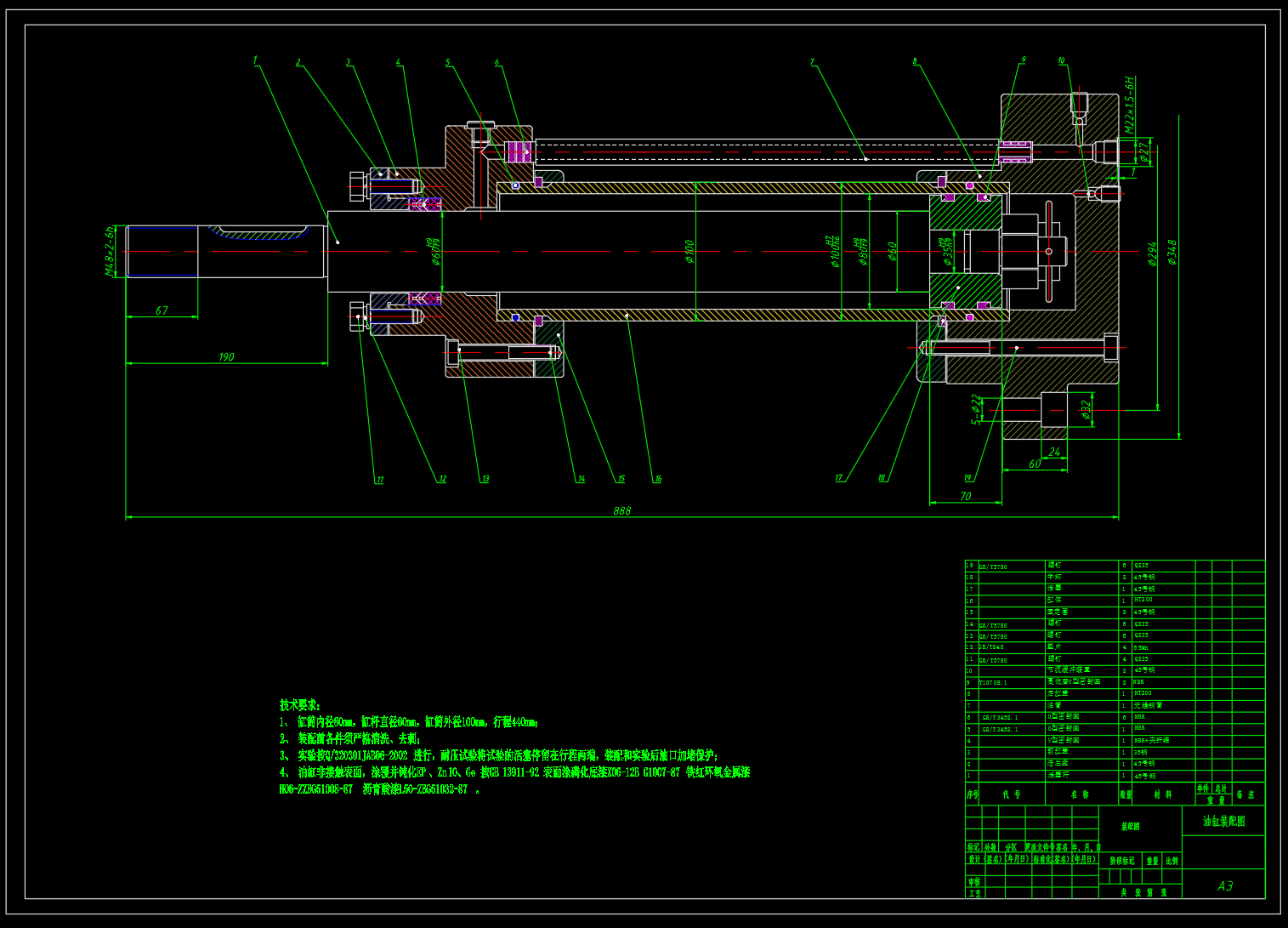1288x928 pixels.
Task: Select the Ø80 bore dimension
Action: 862,253
